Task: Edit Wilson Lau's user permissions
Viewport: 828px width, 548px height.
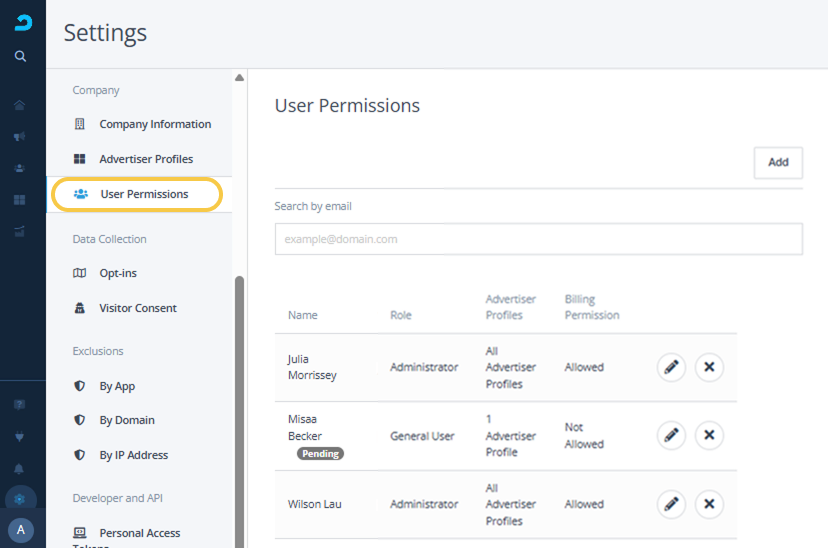Action: 671,504
